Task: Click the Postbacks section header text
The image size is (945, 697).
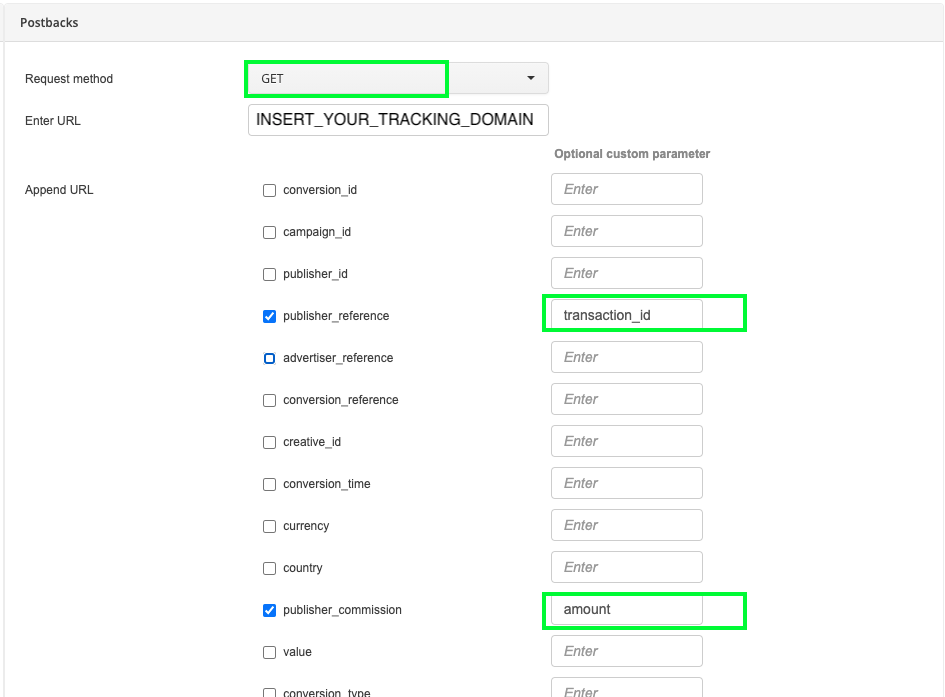Action: coord(49,23)
